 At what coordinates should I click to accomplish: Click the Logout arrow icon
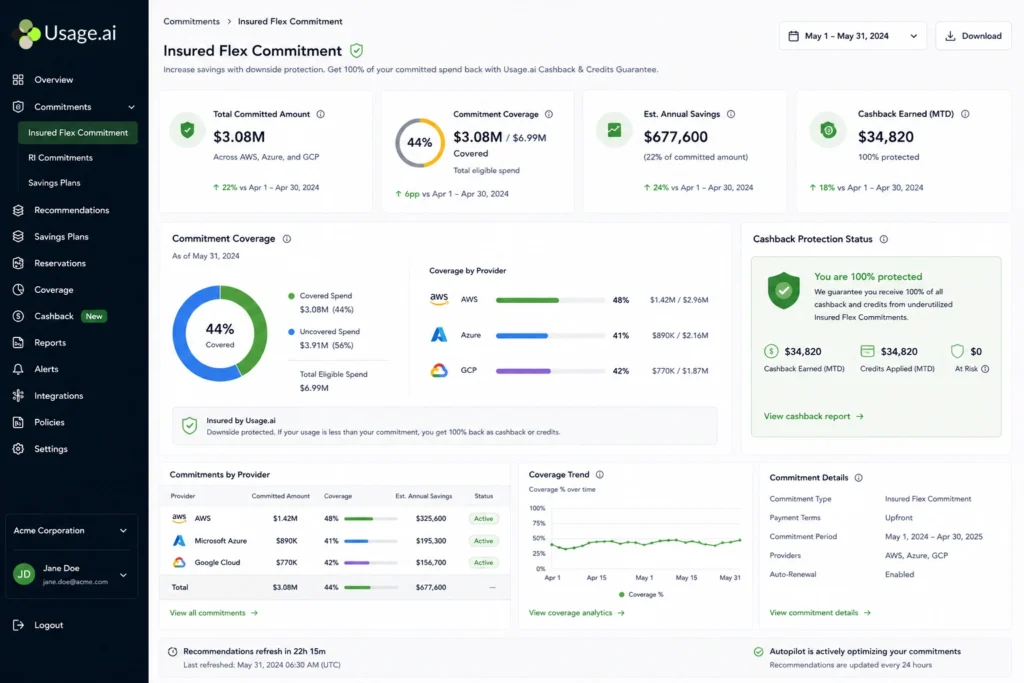click(18, 625)
